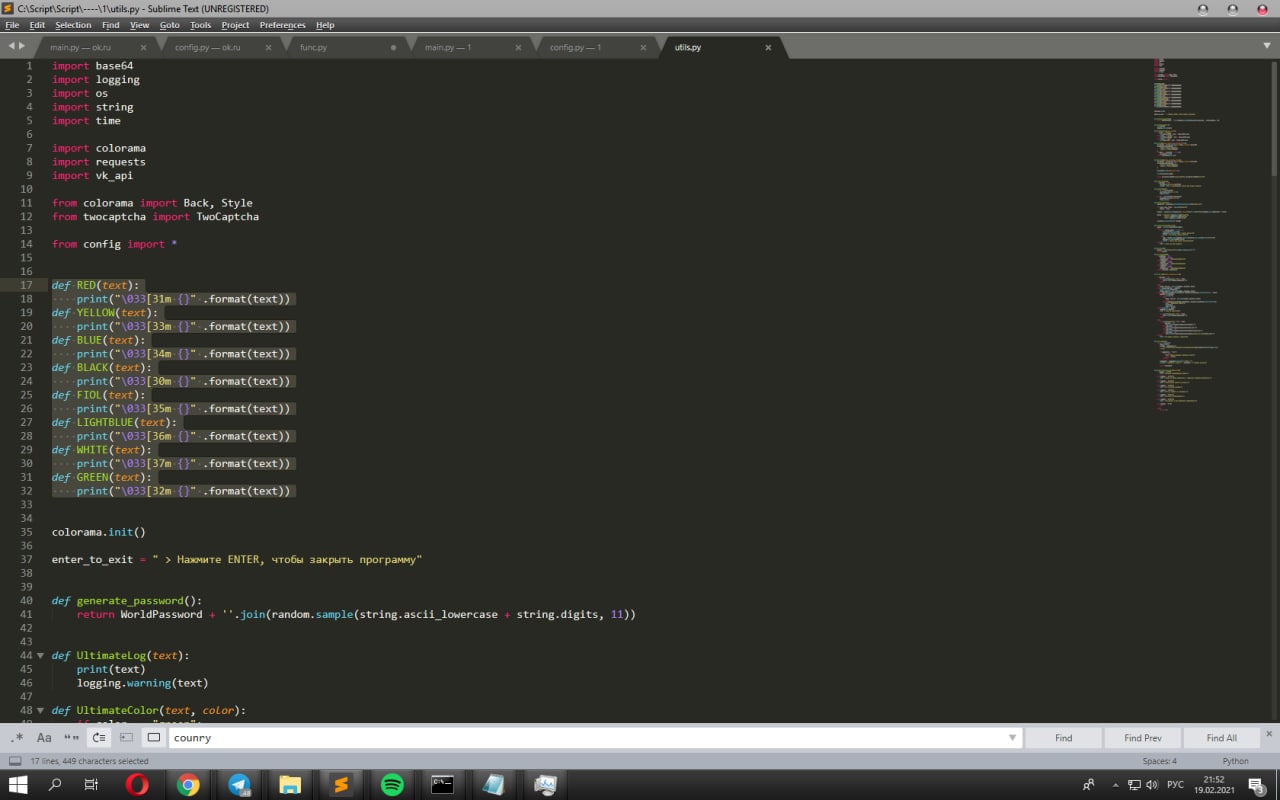Image resolution: width=1280 pixels, height=800 pixels.
Task: Click the Find button
Action: pyautogui.click(x=1063, y=738)
